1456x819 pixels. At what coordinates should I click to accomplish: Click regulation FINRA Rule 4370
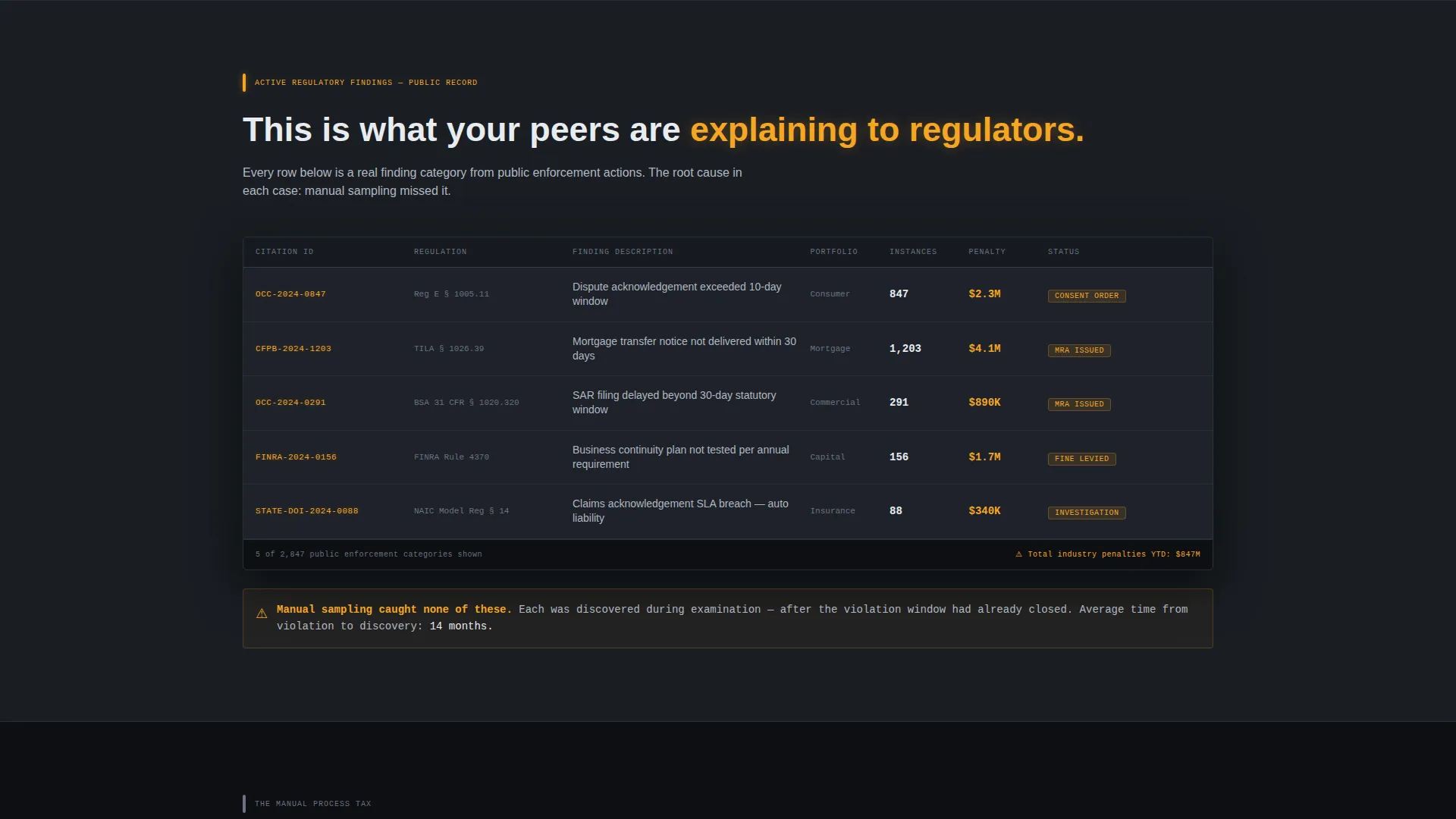coord(451,457)
